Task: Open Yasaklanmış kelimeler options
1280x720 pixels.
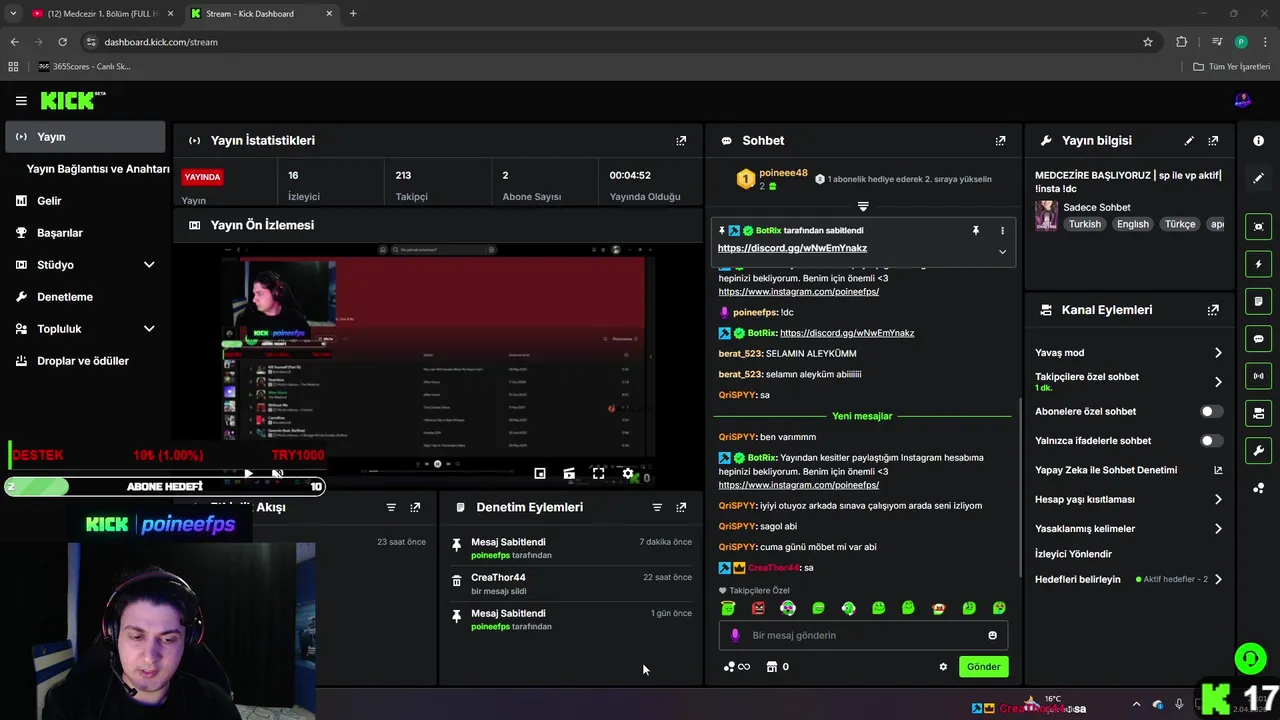Action: [x=1218, y=528]
